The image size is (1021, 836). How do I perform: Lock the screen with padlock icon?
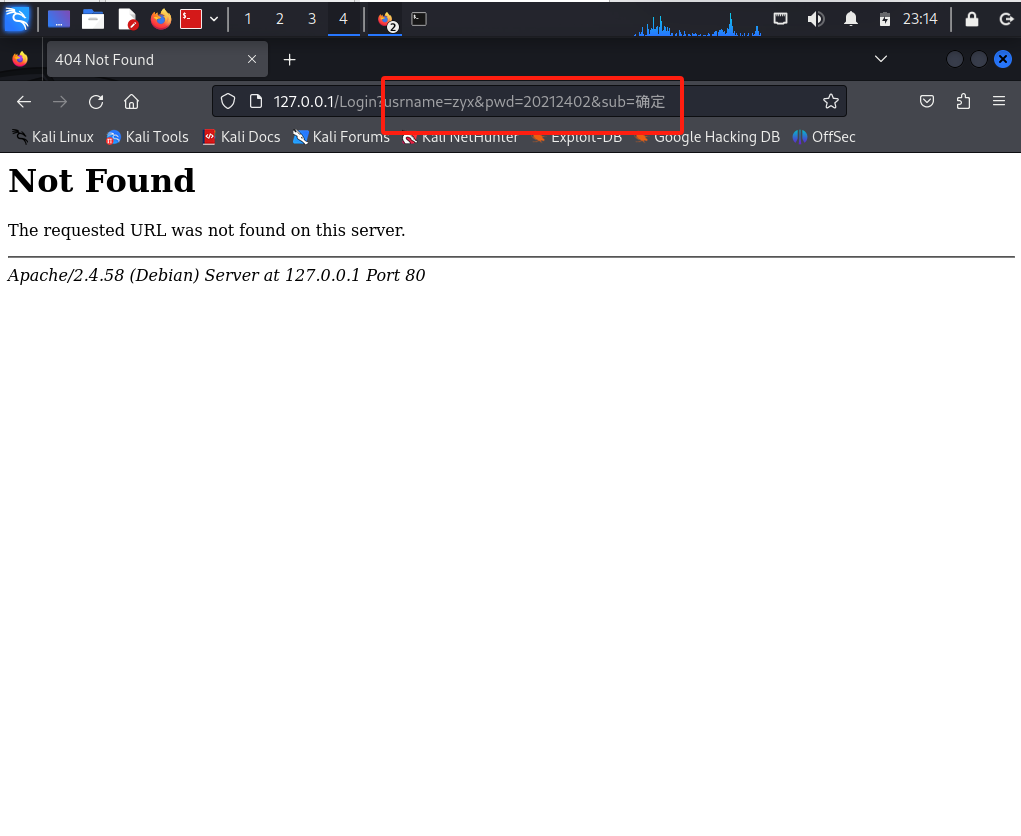tap(972, 19)
